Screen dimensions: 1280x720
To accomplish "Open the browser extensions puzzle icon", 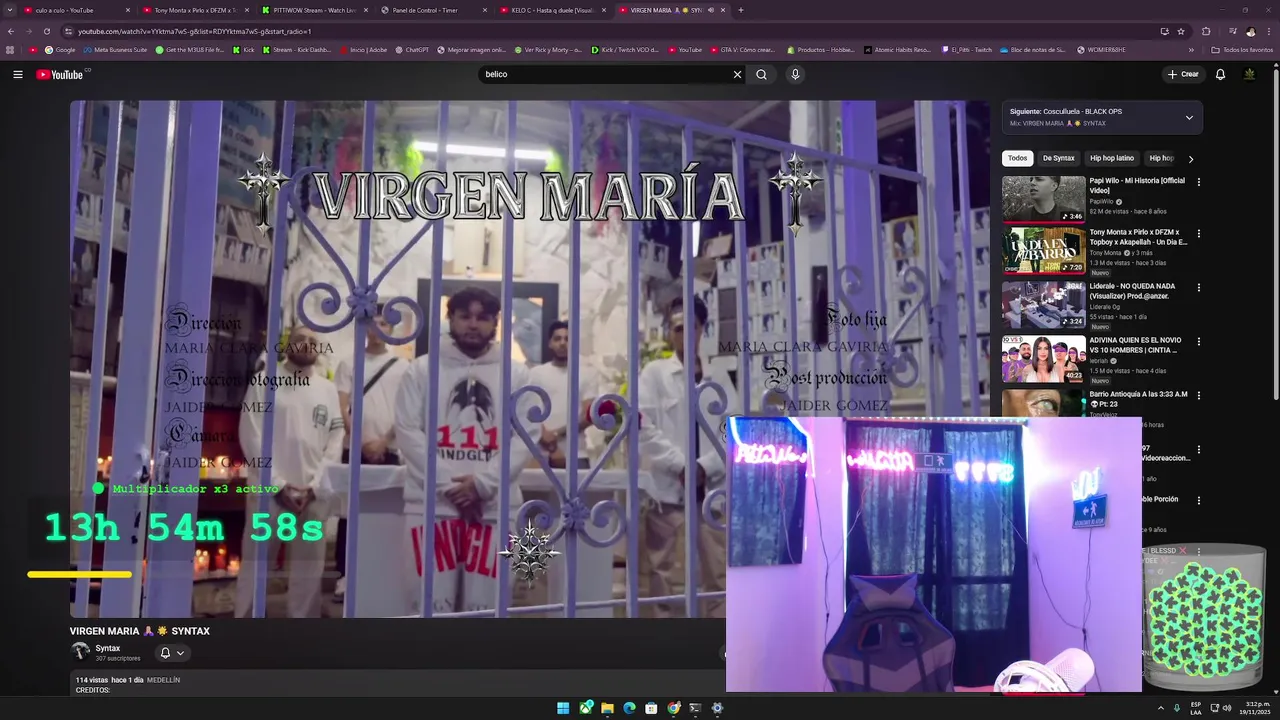I will pos(1206,31).
